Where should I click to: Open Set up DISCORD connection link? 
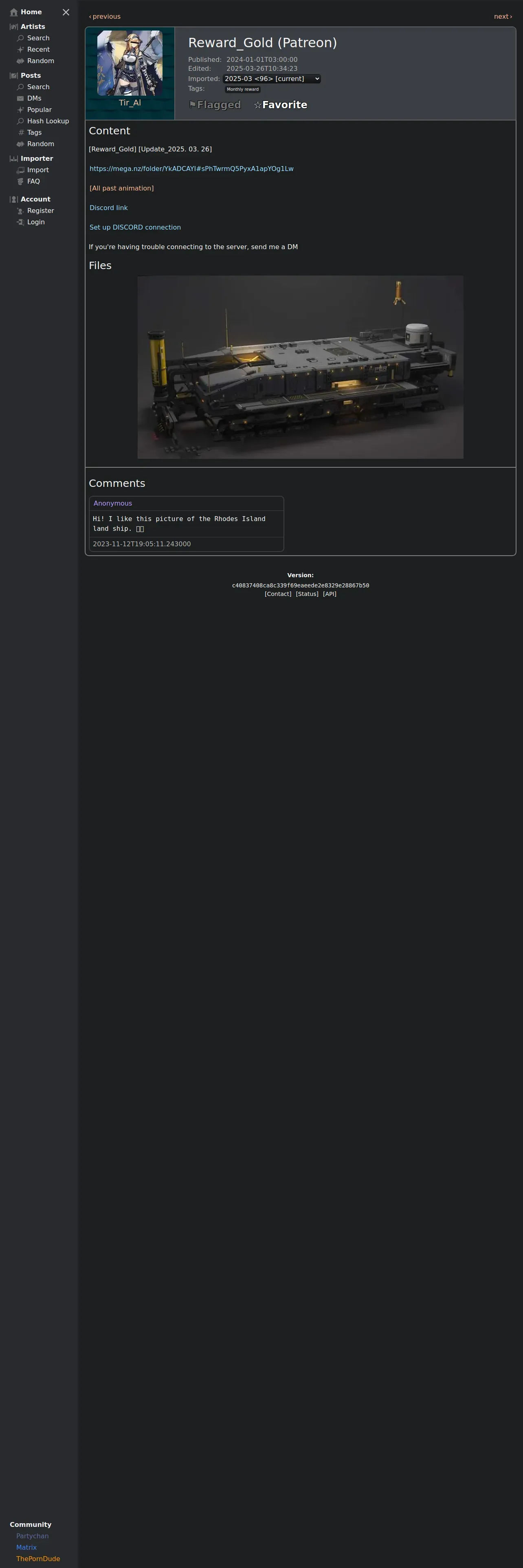[135, 227]
